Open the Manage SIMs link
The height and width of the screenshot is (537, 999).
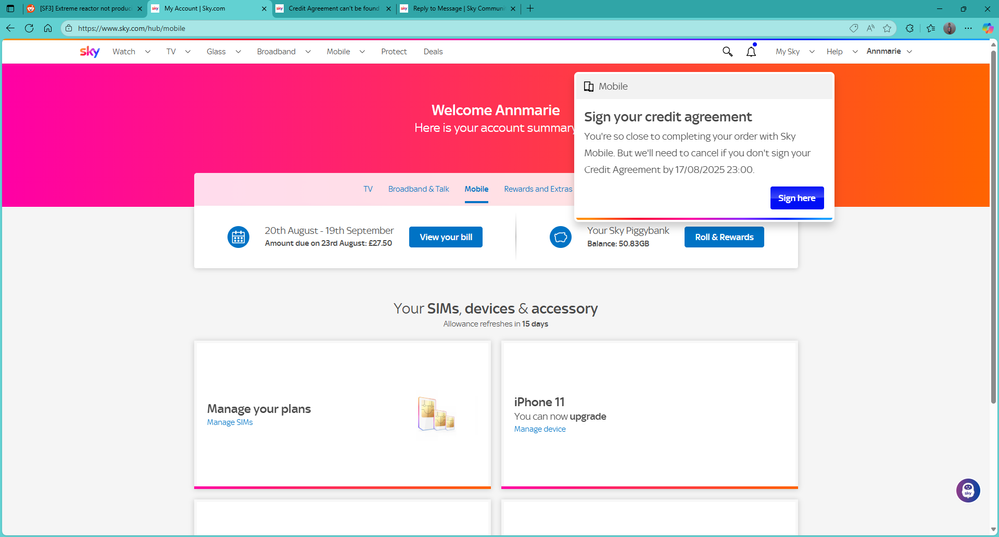(229, 423)
